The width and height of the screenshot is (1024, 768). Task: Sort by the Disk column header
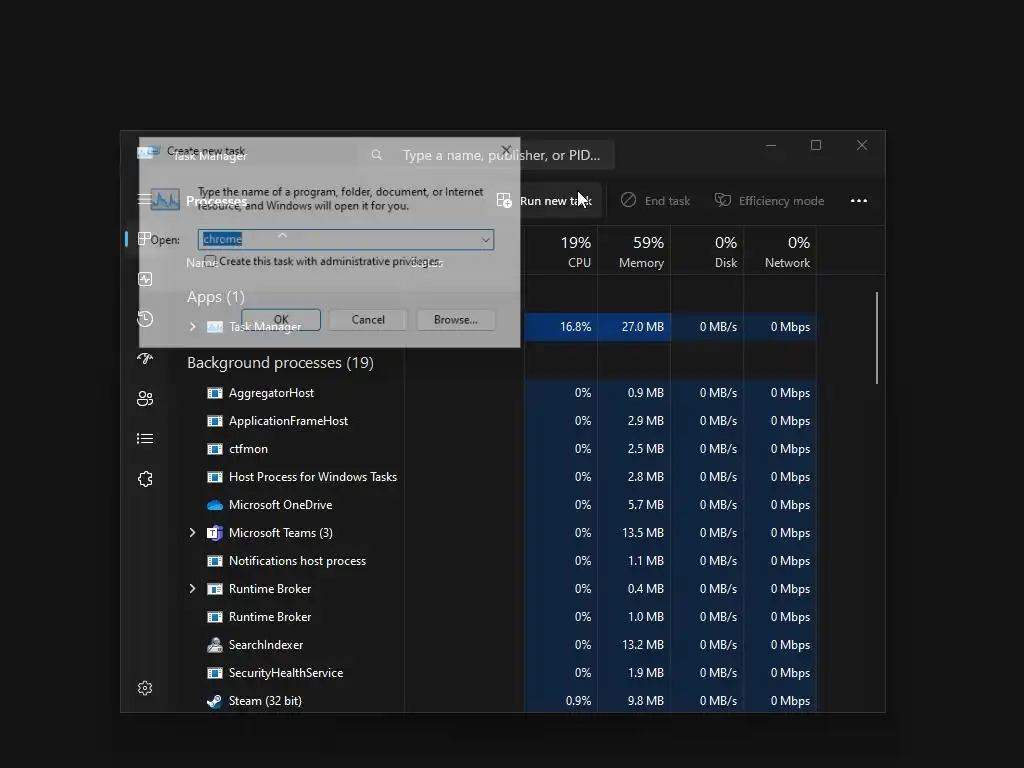[x=707, y=251]
